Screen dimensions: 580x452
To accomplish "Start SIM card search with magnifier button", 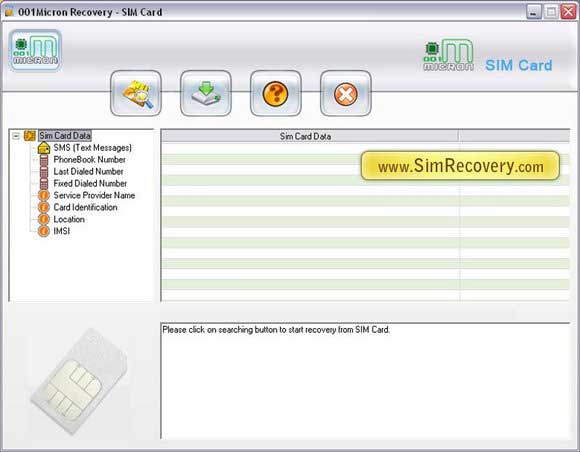I will [136, 93].
